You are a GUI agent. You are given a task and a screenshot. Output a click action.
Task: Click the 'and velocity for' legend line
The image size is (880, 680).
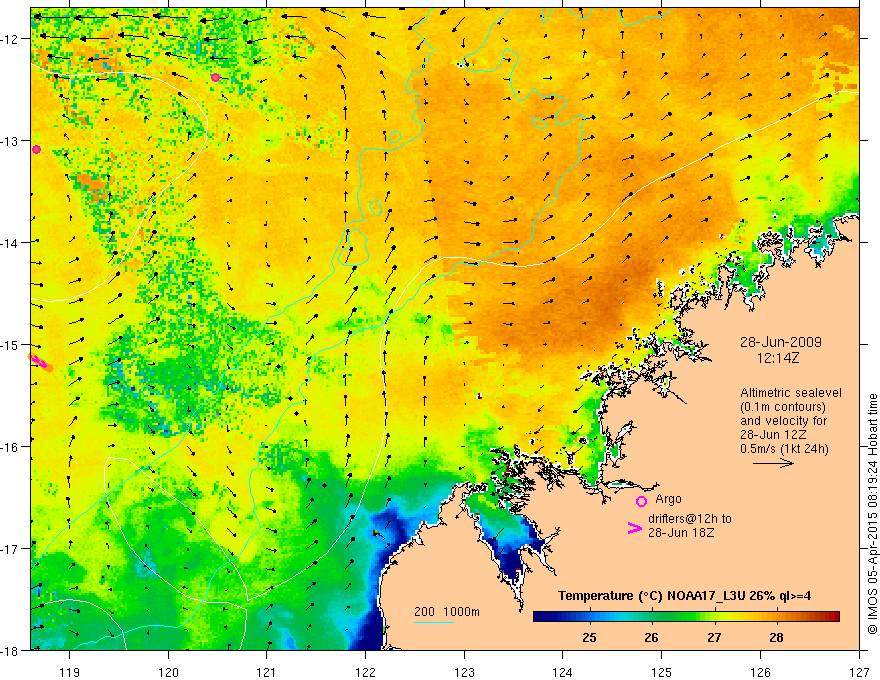pos(783,421)
